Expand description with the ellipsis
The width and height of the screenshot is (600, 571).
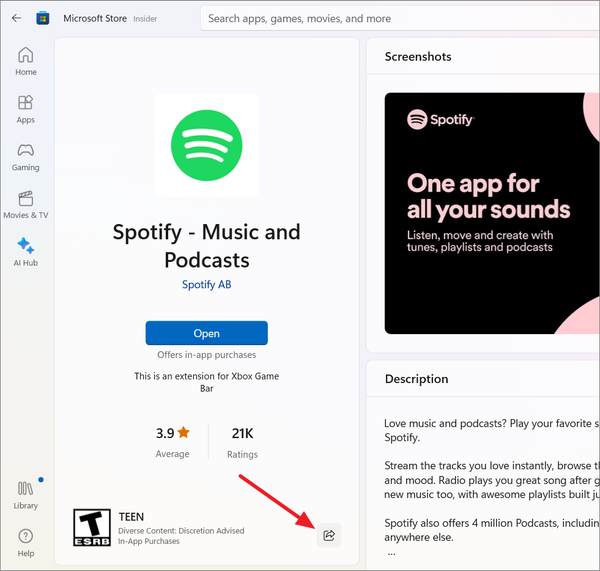pyautogui.click(x=391, y=554)
